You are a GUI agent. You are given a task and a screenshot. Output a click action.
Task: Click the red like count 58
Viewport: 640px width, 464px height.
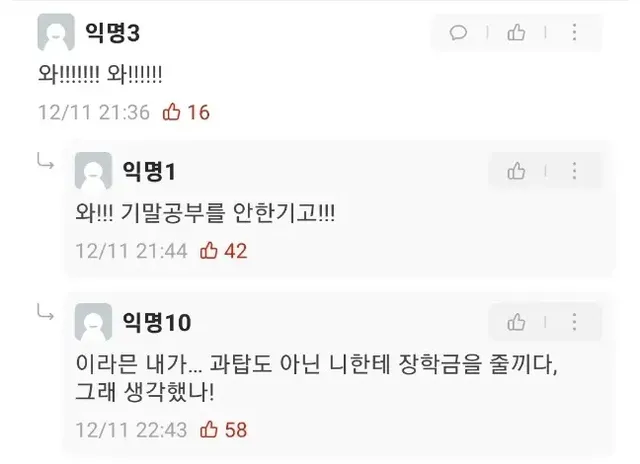pyautogui.click(x=236, y=430)
